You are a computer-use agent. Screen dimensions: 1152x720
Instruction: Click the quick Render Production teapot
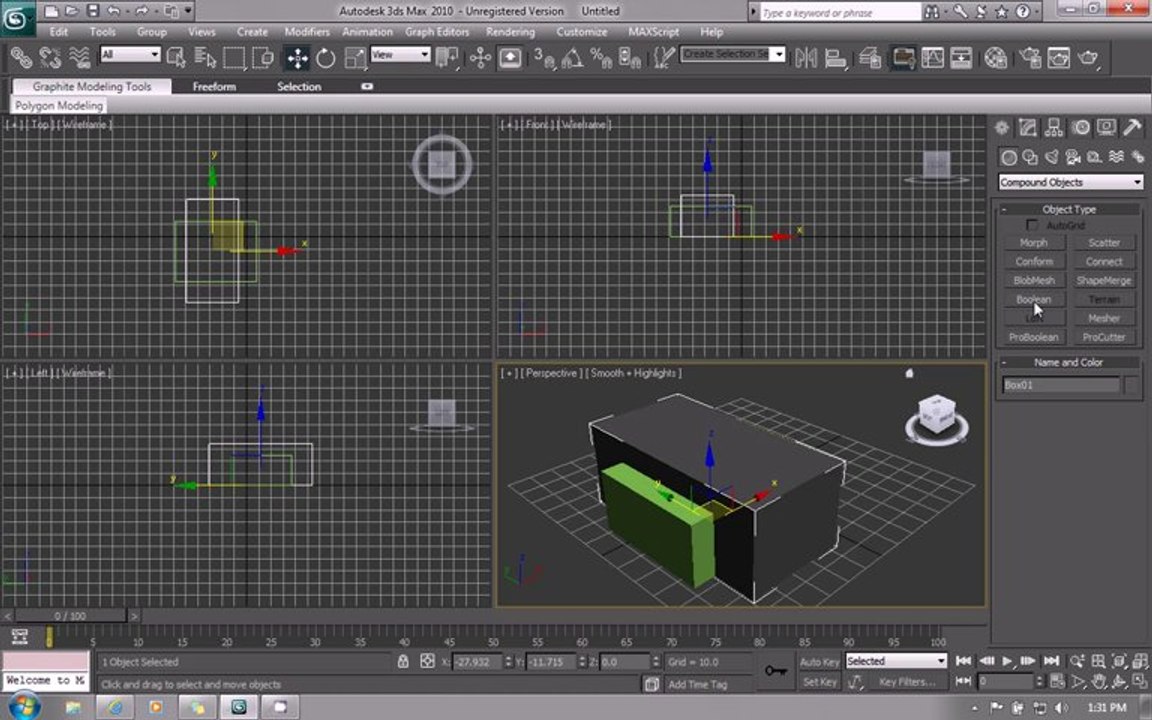coord(1088,57)
